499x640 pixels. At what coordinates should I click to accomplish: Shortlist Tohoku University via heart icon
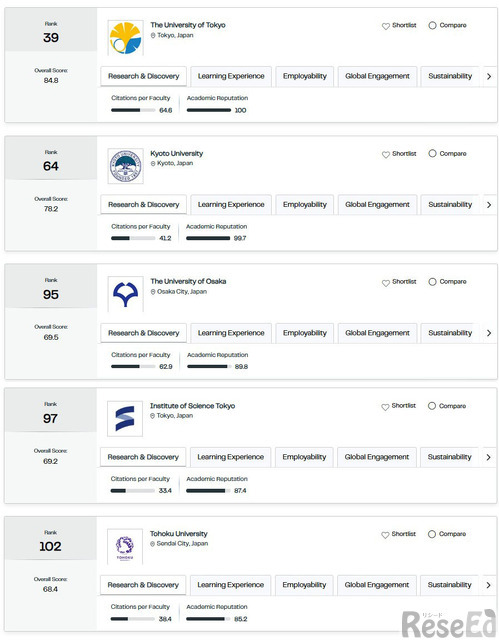coord(385,535)
